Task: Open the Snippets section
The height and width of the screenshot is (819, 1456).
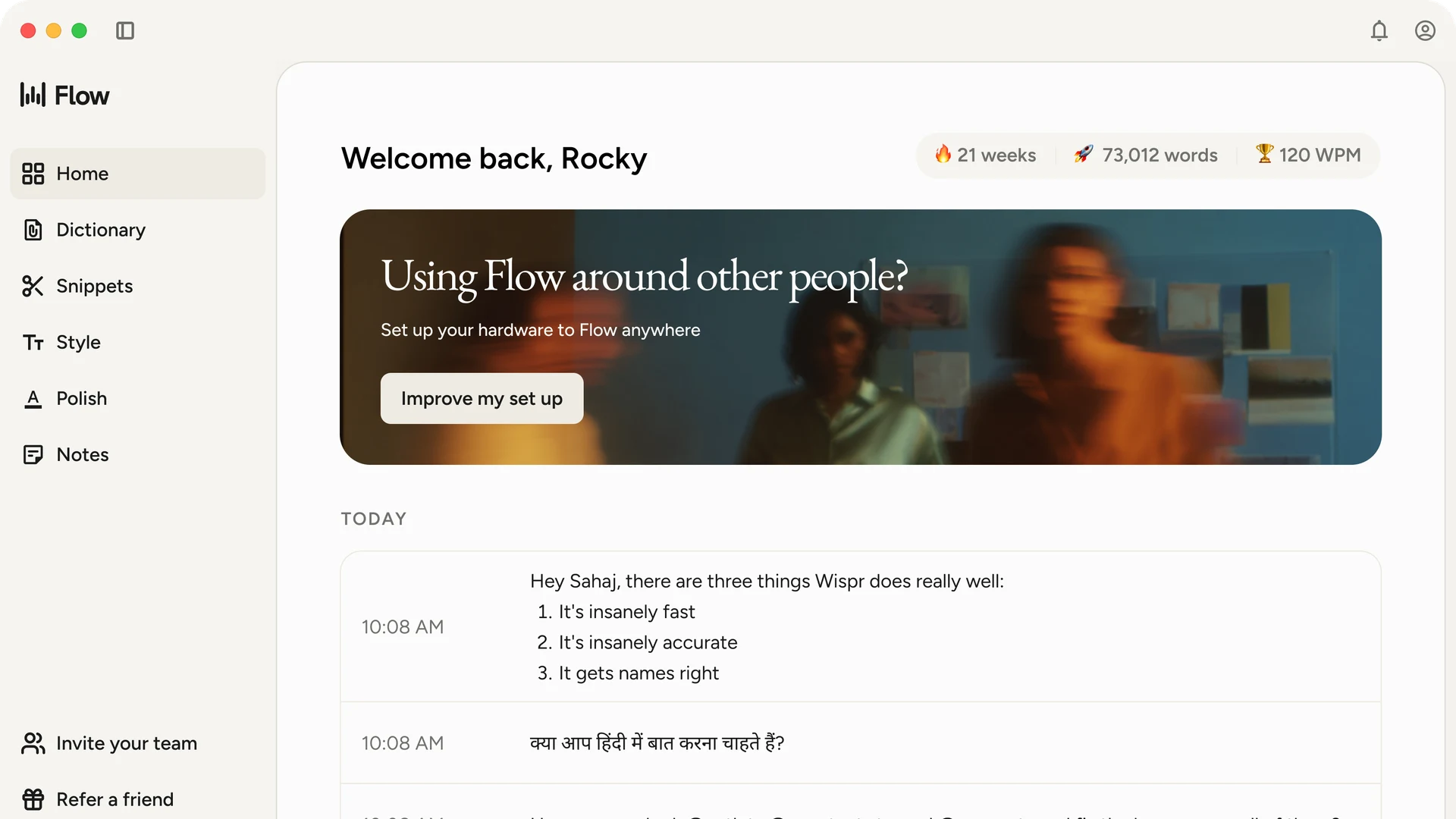Action: (x=138, y=286)
